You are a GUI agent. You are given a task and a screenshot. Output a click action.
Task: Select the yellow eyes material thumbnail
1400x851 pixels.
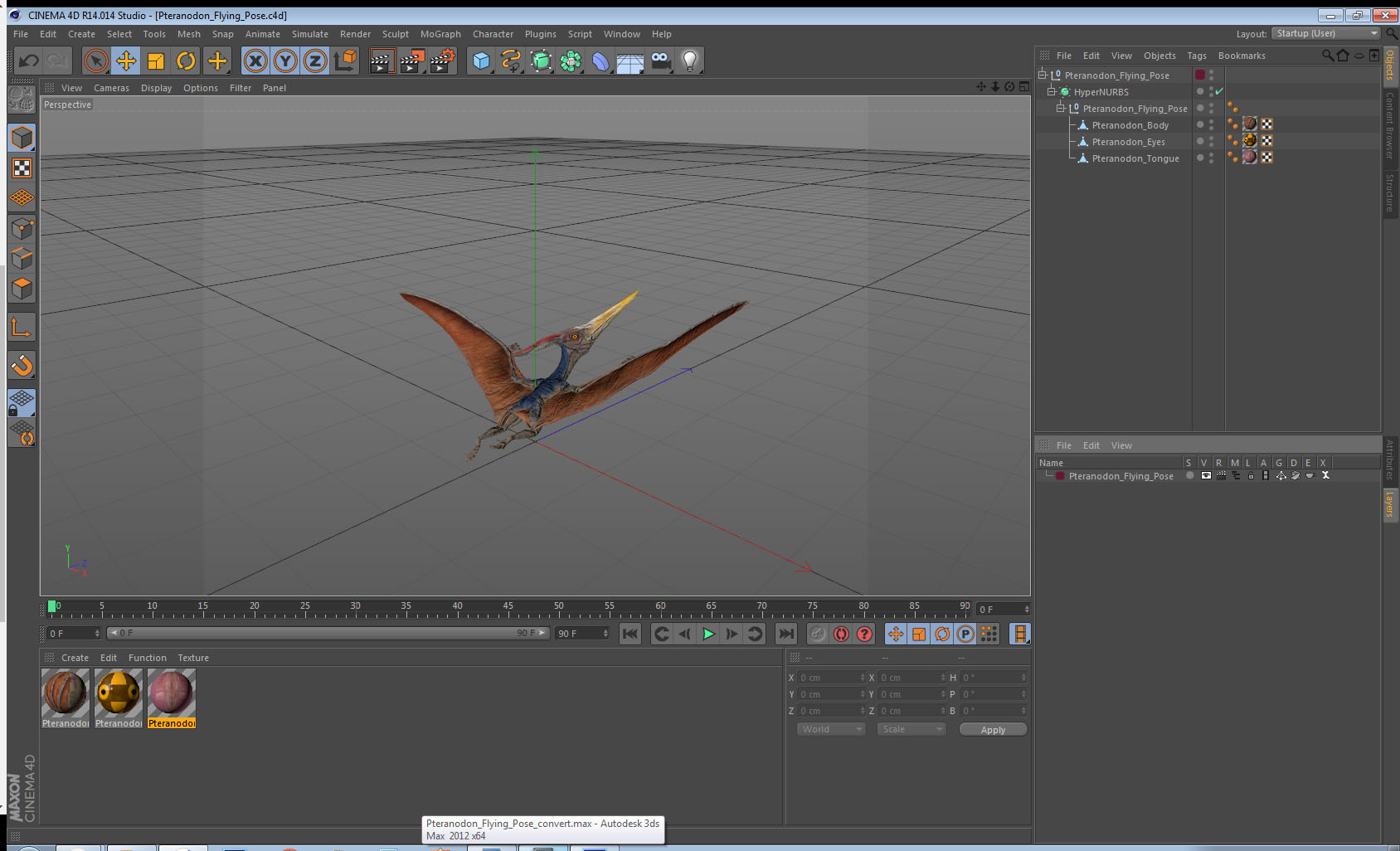click(119, 693)
